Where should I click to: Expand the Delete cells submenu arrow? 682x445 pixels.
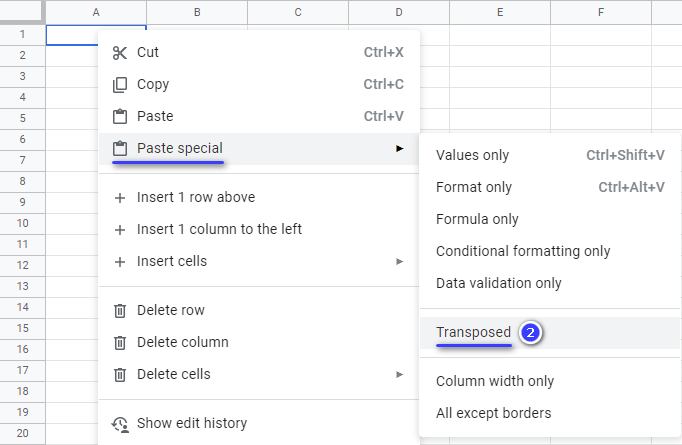(400, 375)
